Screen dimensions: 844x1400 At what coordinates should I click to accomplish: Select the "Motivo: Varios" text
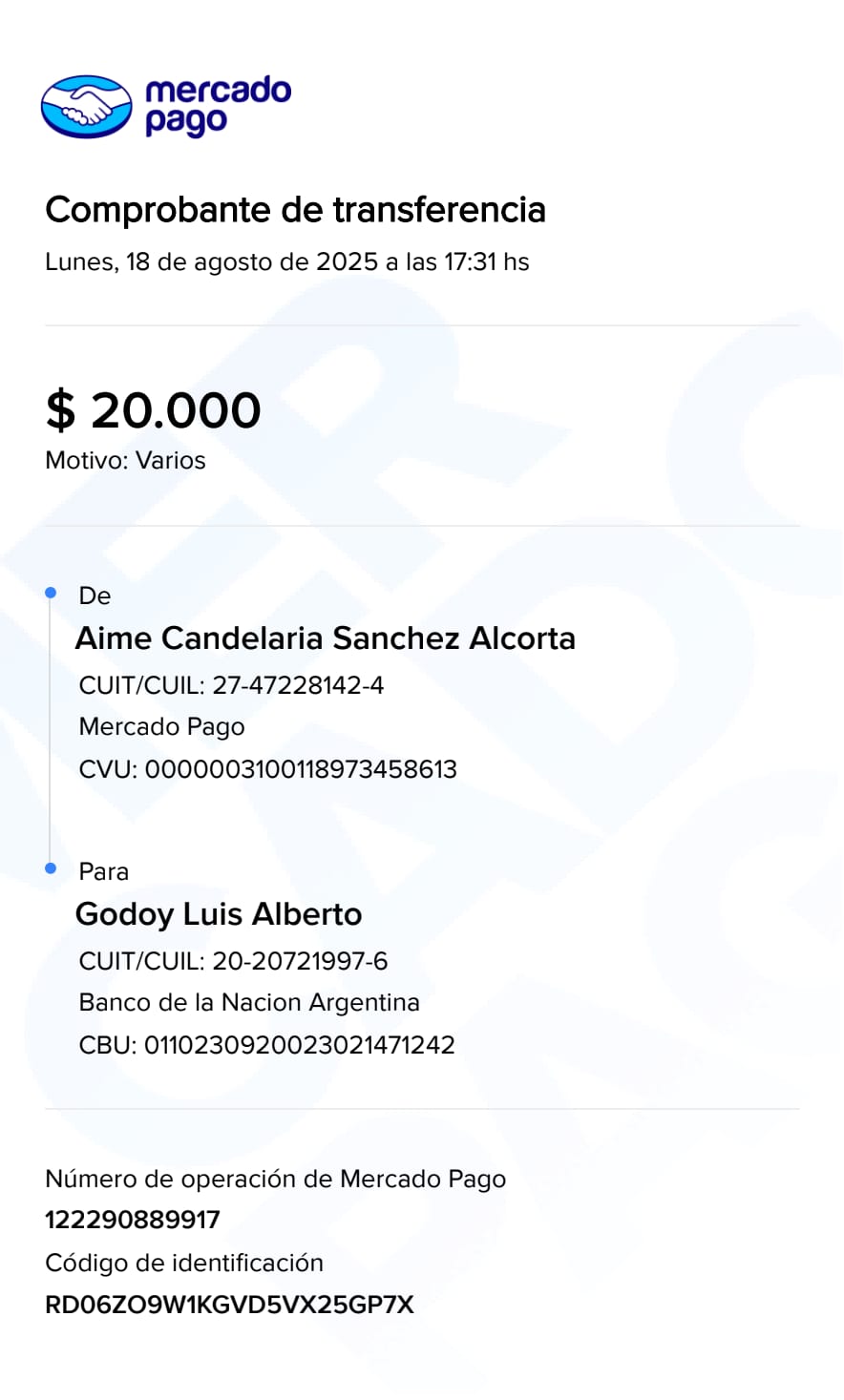[125, 460]
